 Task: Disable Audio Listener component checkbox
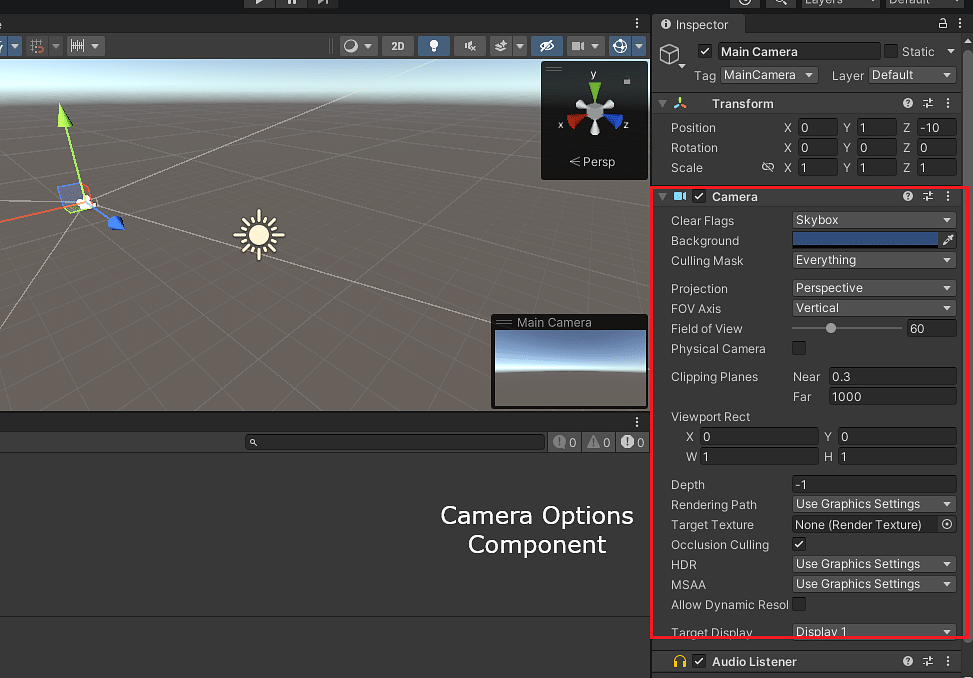pos(699,661)
